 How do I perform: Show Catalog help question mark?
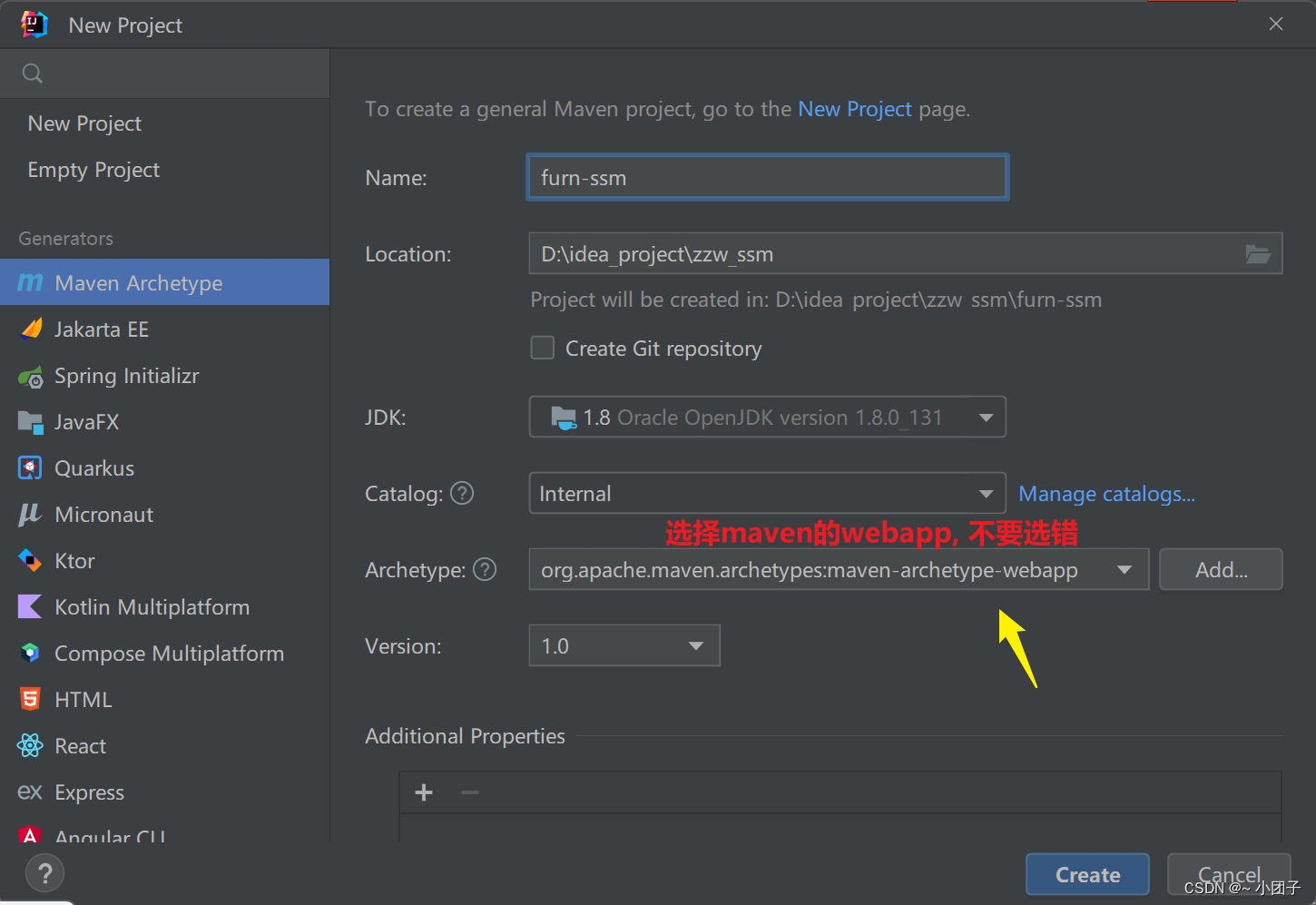tap(462, 493)
